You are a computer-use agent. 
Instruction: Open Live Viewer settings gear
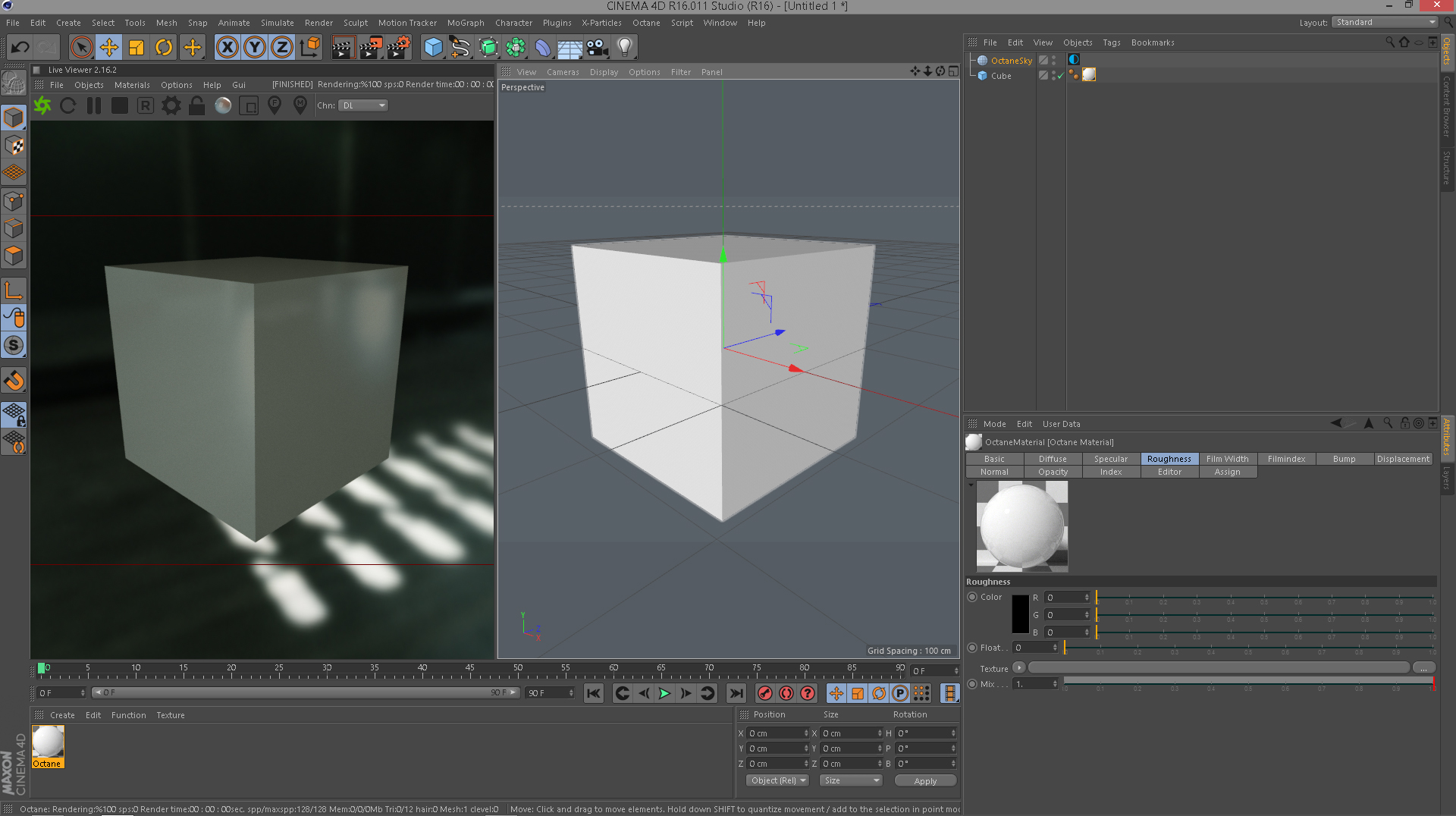point(171,105)
